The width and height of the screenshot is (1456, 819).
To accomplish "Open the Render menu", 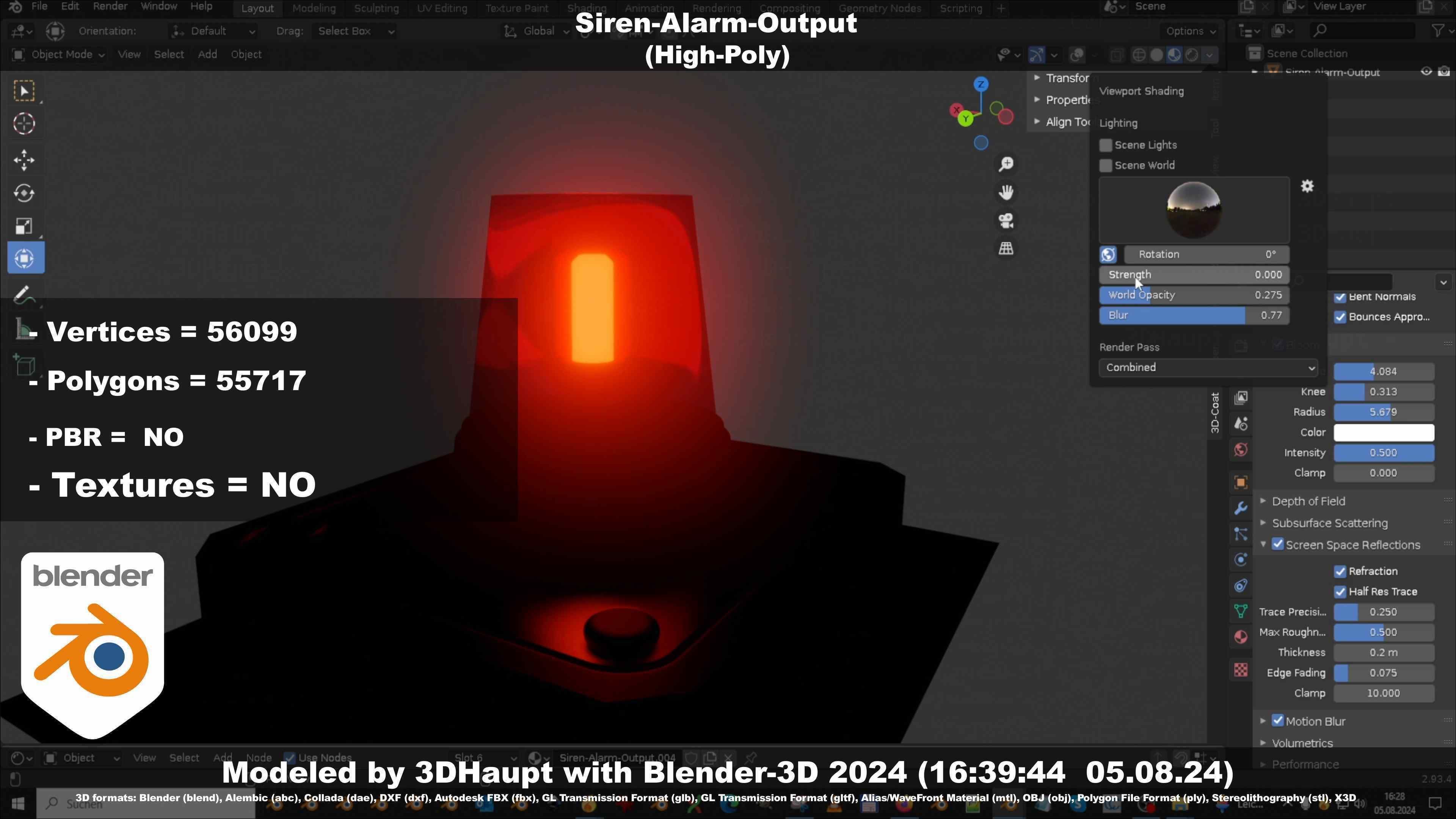I will tap(110, 7).
